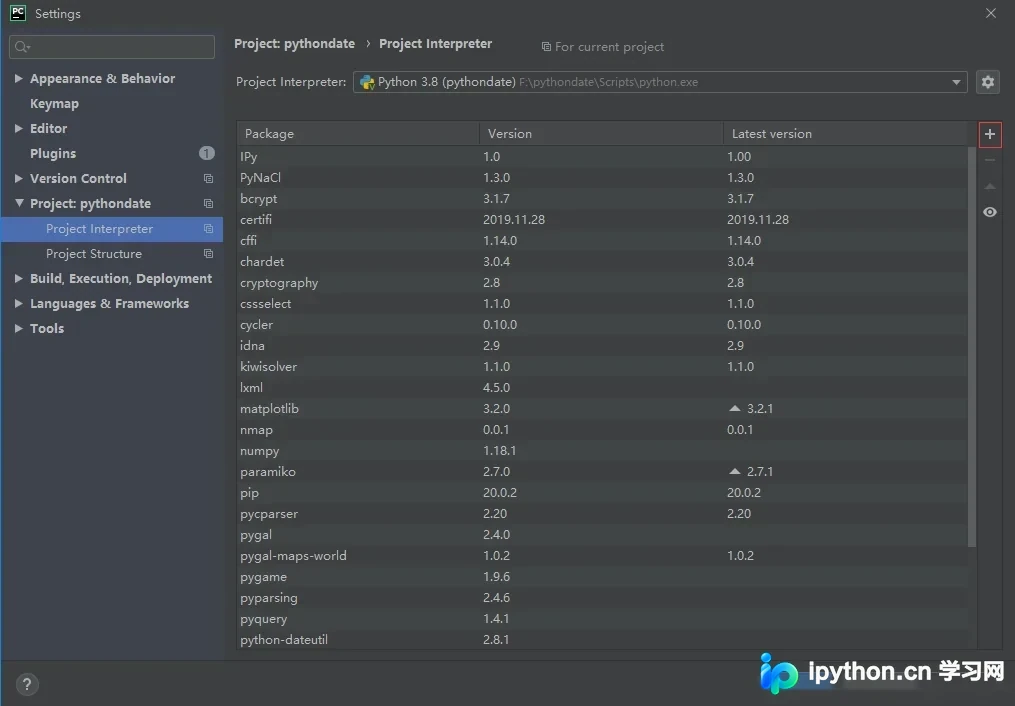Click the Version Control project-level icon

[x=208, y=179]
